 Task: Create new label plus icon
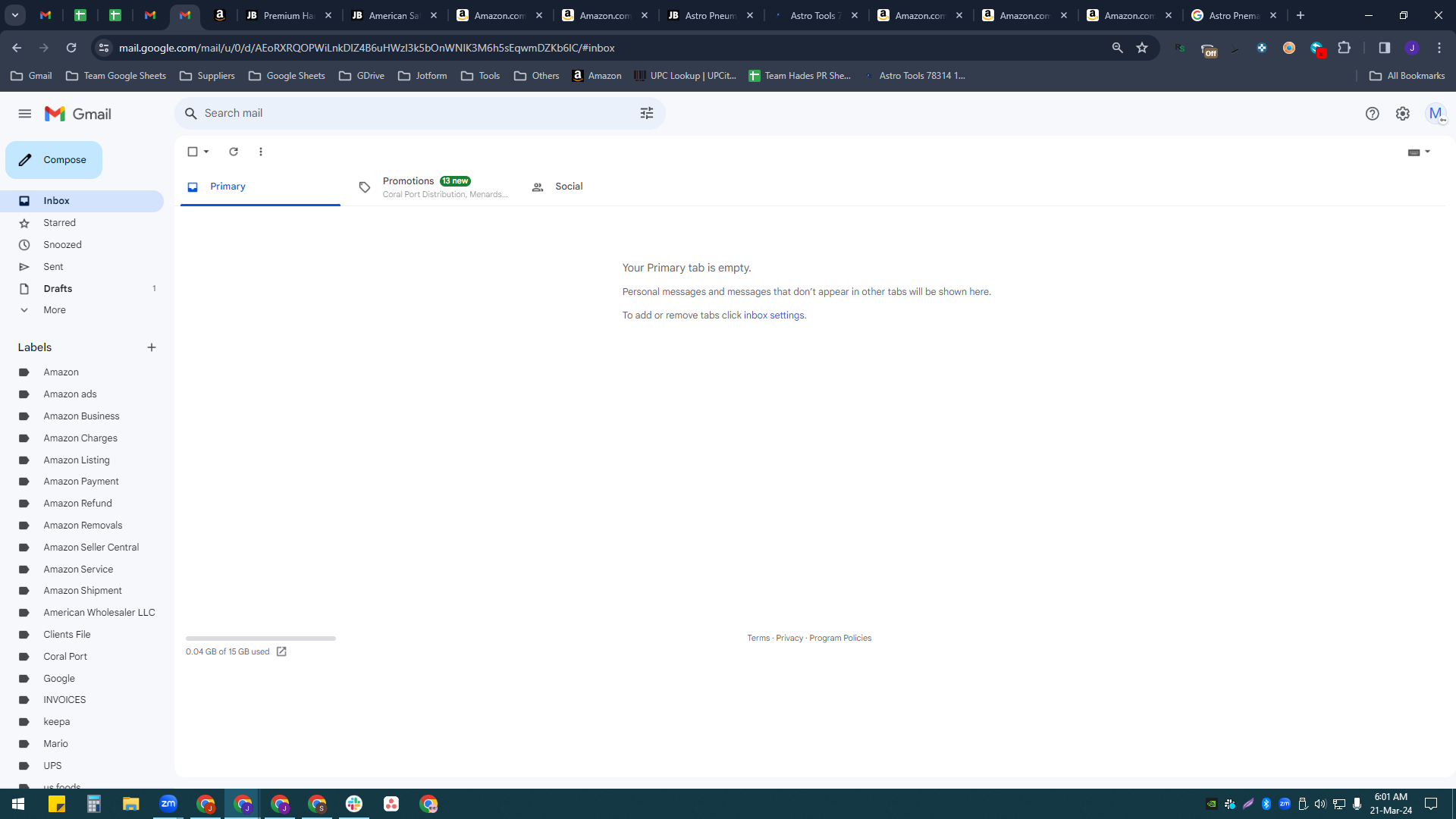[152, 347]
